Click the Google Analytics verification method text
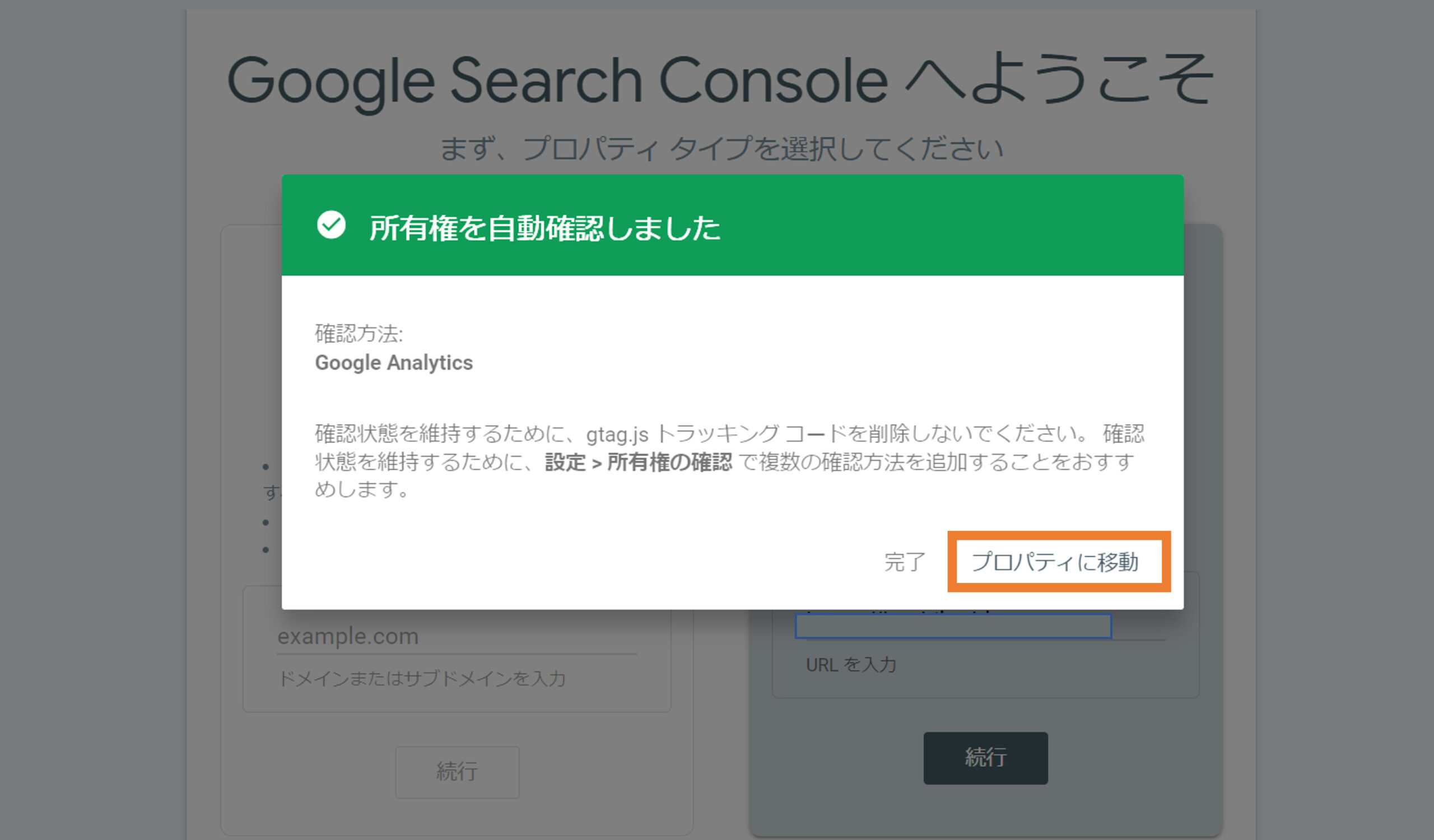Viewport: 1434px width, 840px height. (394, 363)
